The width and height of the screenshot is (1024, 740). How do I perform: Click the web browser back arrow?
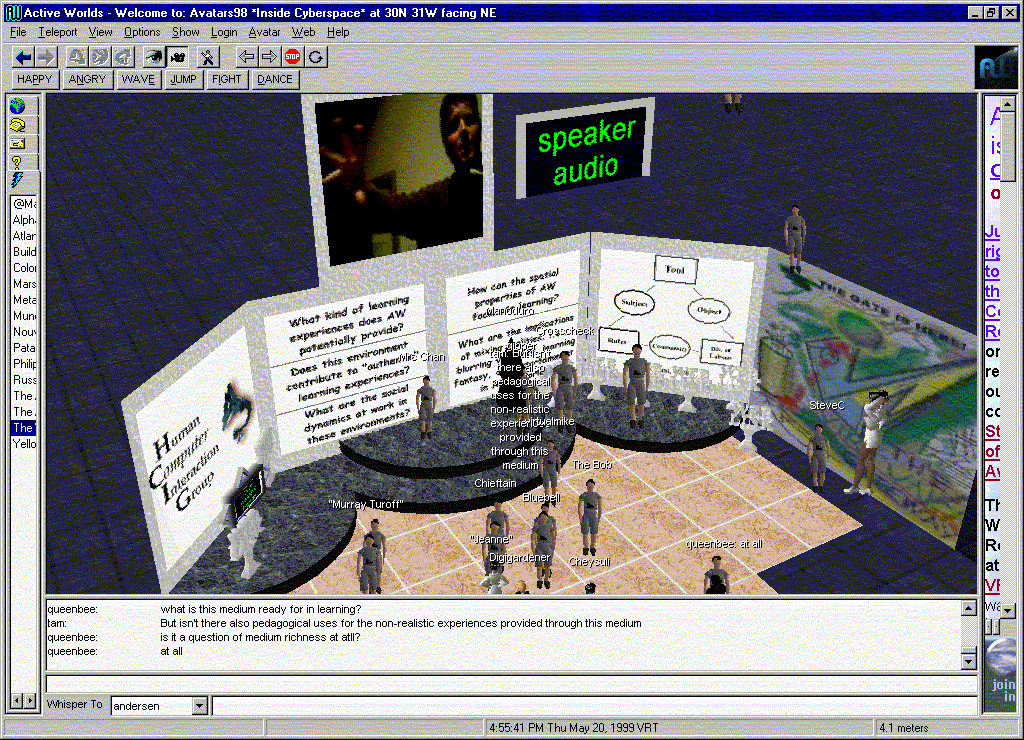pos(246,57)
